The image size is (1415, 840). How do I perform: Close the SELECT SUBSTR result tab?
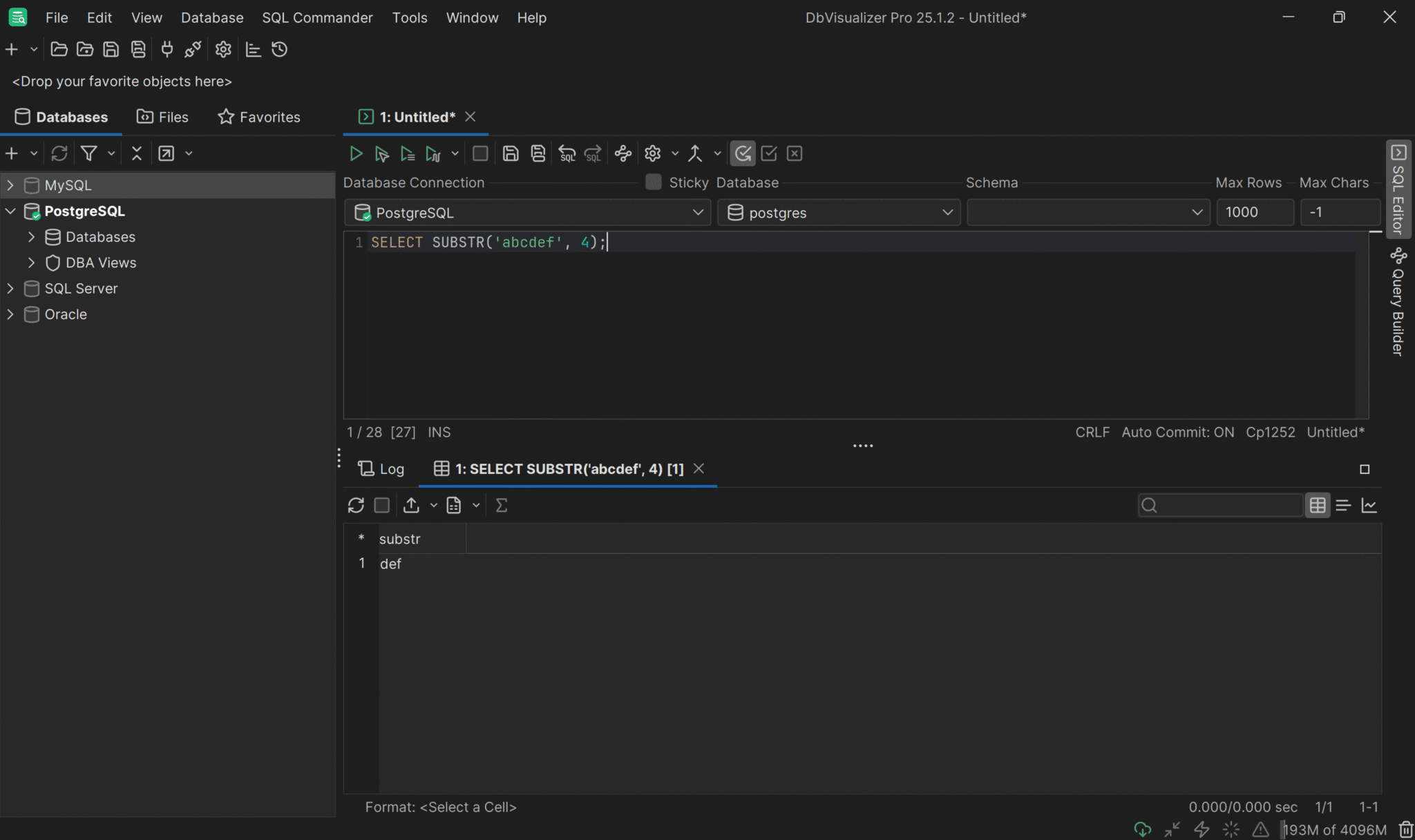click(698, 468)
